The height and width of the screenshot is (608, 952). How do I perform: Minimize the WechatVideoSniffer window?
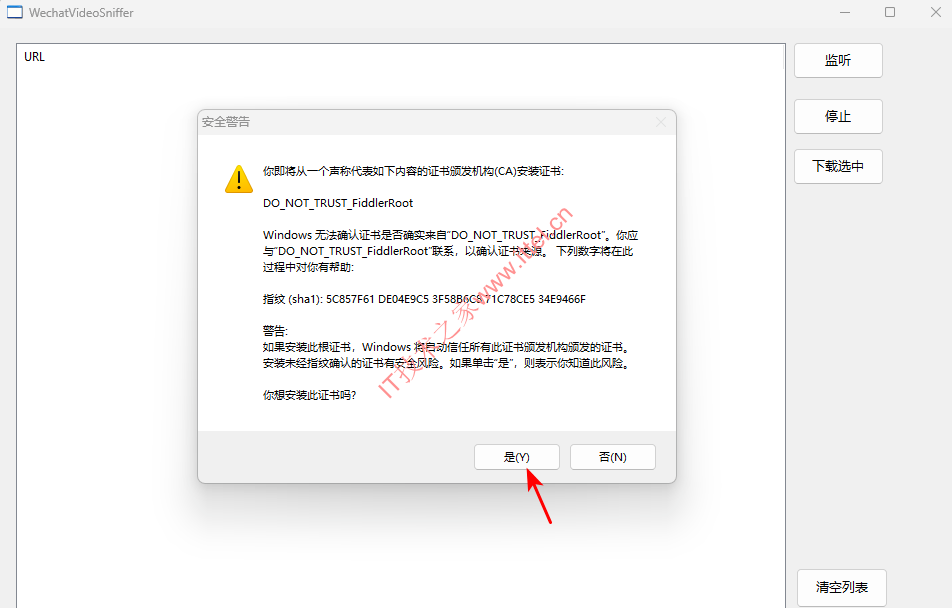(845, 12)
